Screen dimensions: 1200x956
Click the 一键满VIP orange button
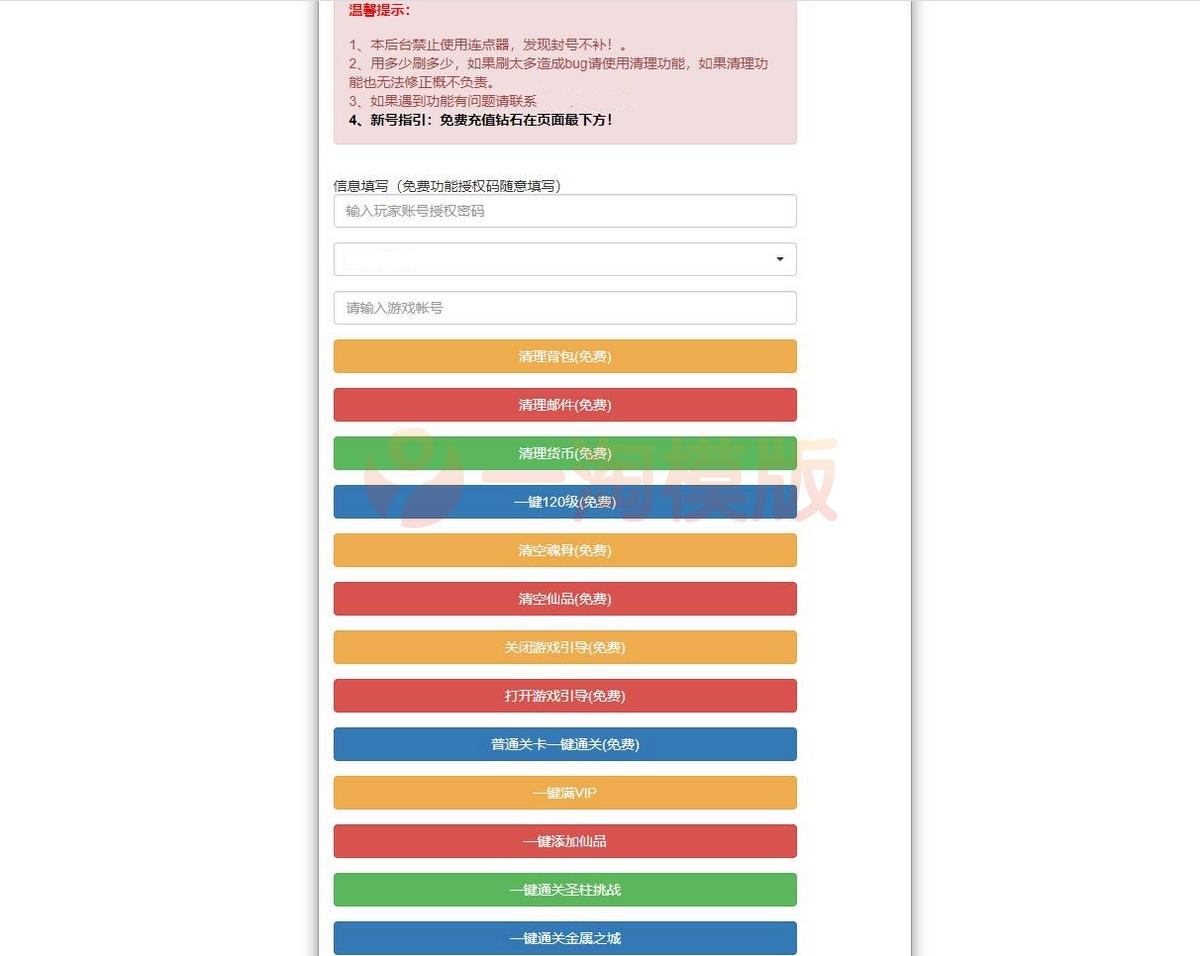(565, 792)
